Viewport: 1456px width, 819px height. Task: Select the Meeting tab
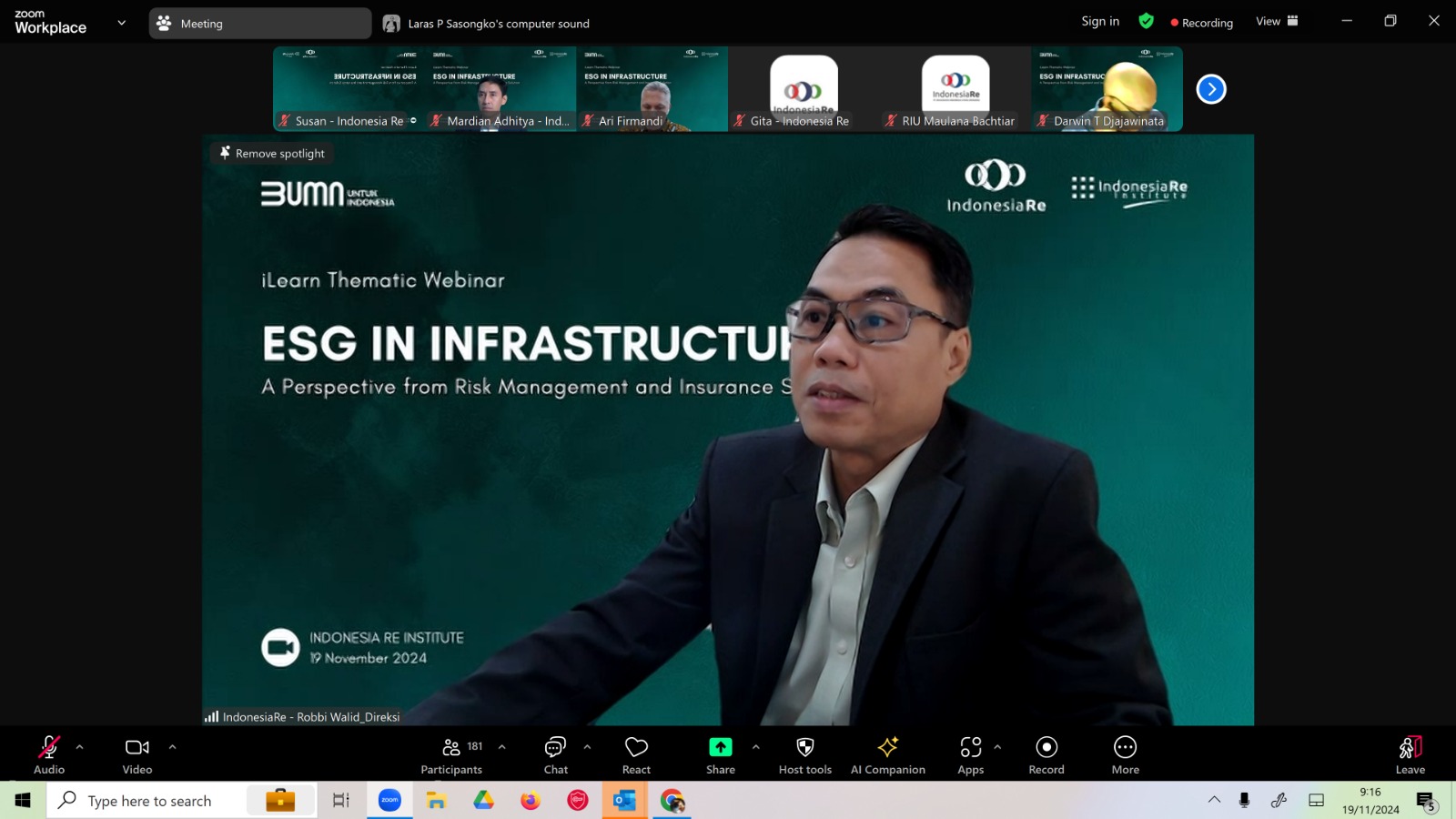point(259,24)
